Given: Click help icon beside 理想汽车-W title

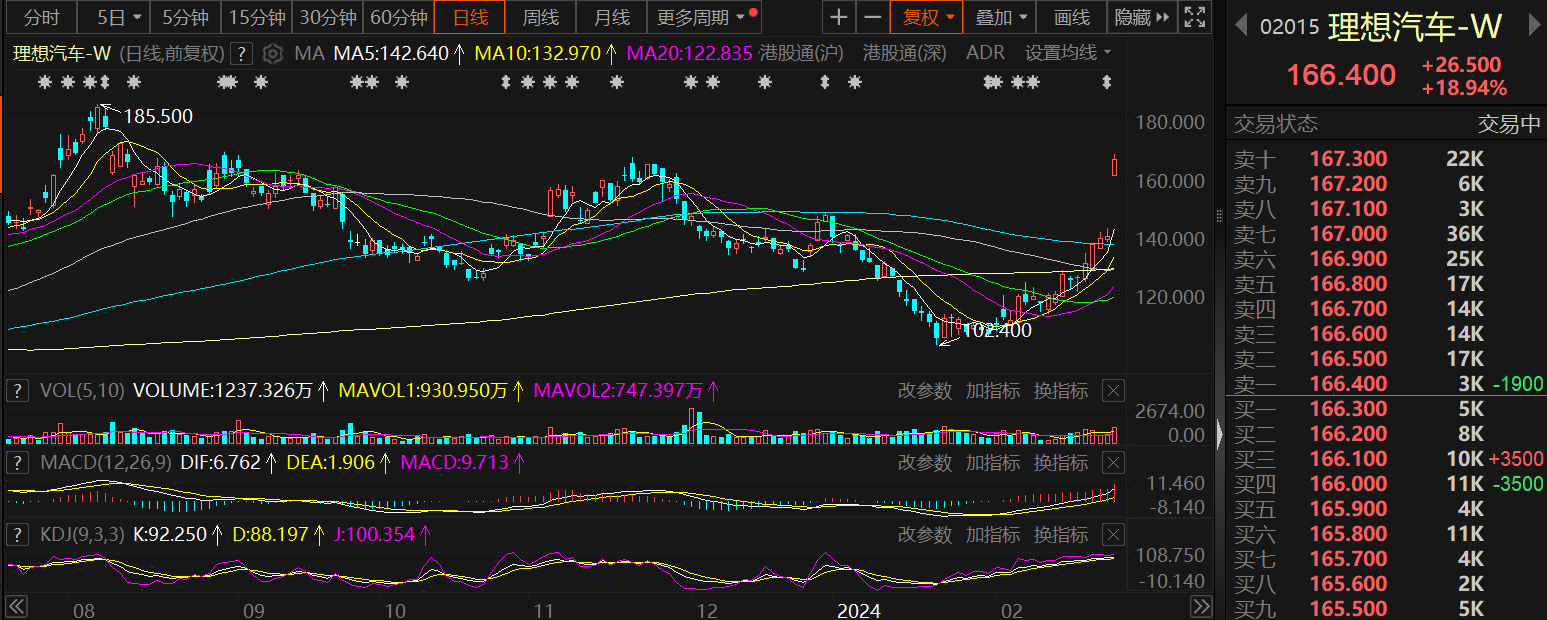Looking at the screenshot, I should tap(240, 53).
